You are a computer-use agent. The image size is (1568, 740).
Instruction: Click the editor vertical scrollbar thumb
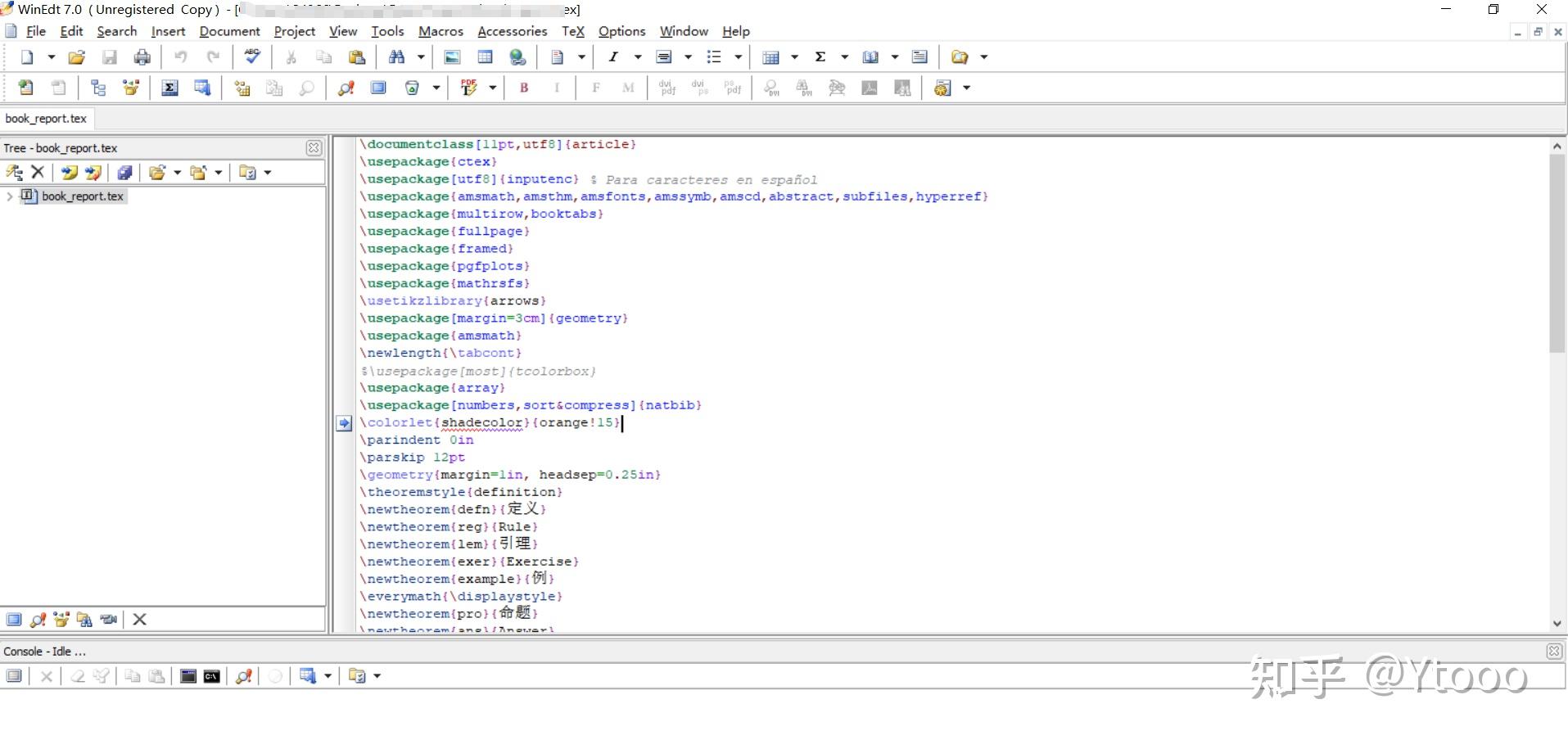tap(1557, 254)
